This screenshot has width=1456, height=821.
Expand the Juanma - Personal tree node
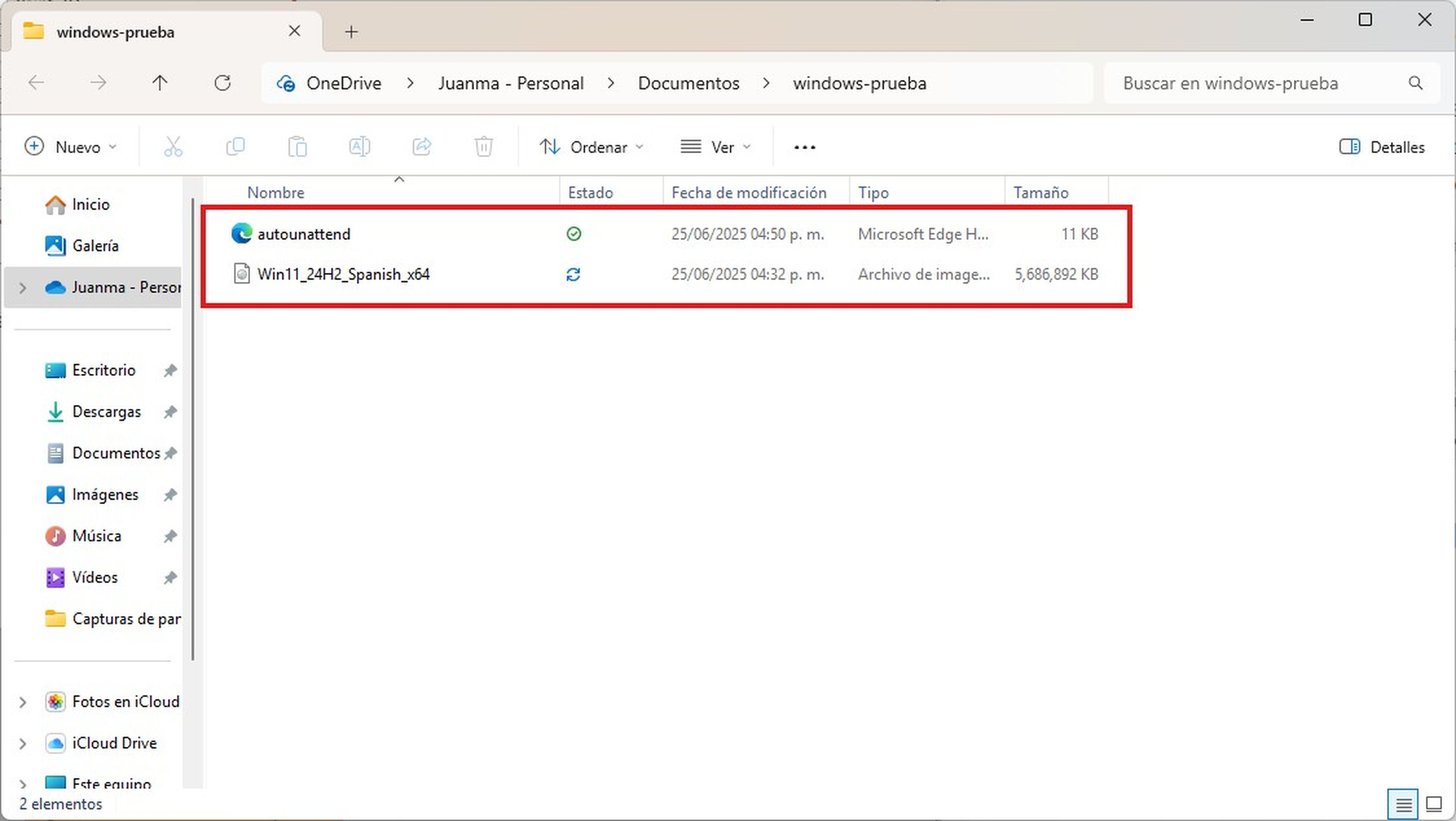pyautogui.click(x=23, y=288)
